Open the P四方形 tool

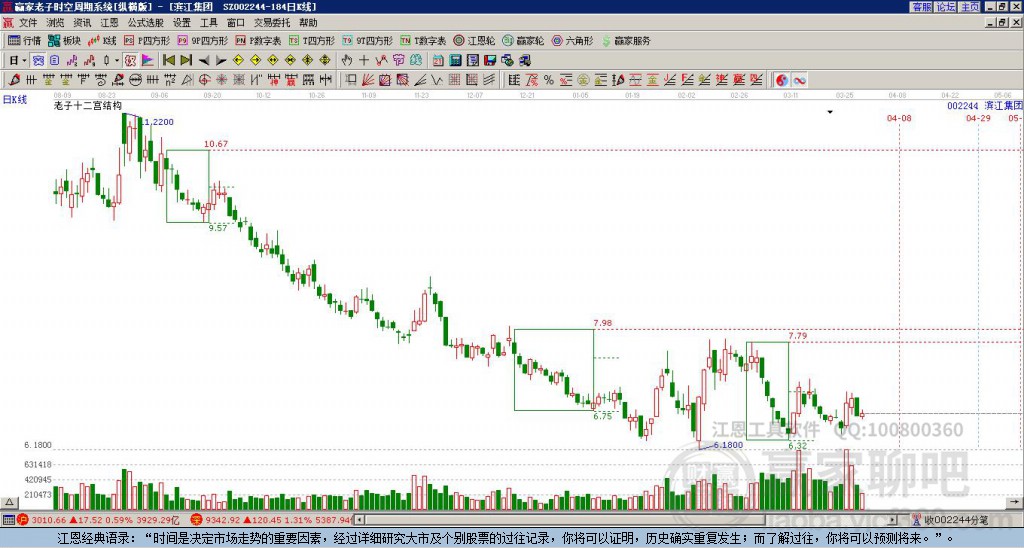click(x=147, y=40)
